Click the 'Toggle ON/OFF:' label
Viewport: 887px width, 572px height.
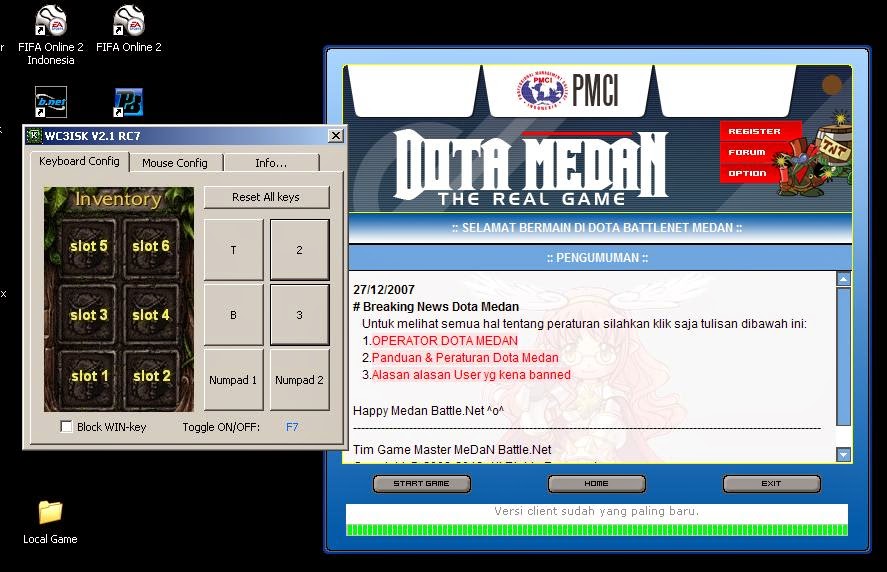(x=221, y=427)
